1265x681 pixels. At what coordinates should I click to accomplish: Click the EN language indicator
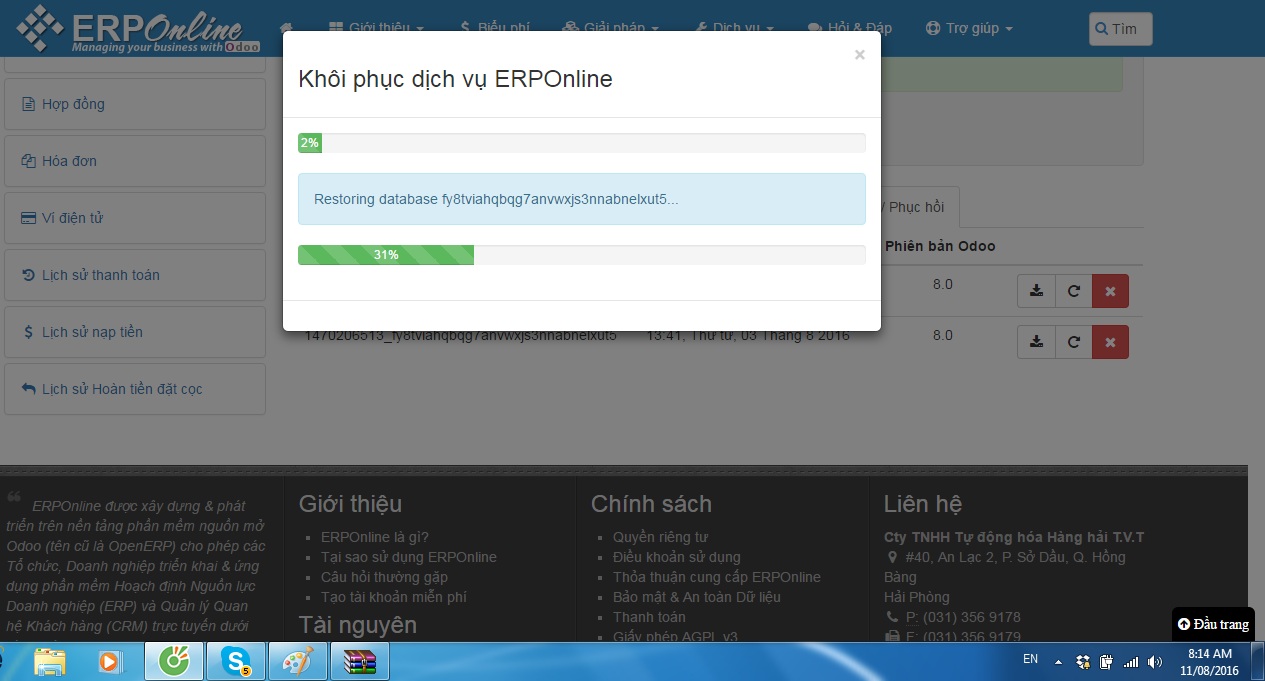point(1030,660)
